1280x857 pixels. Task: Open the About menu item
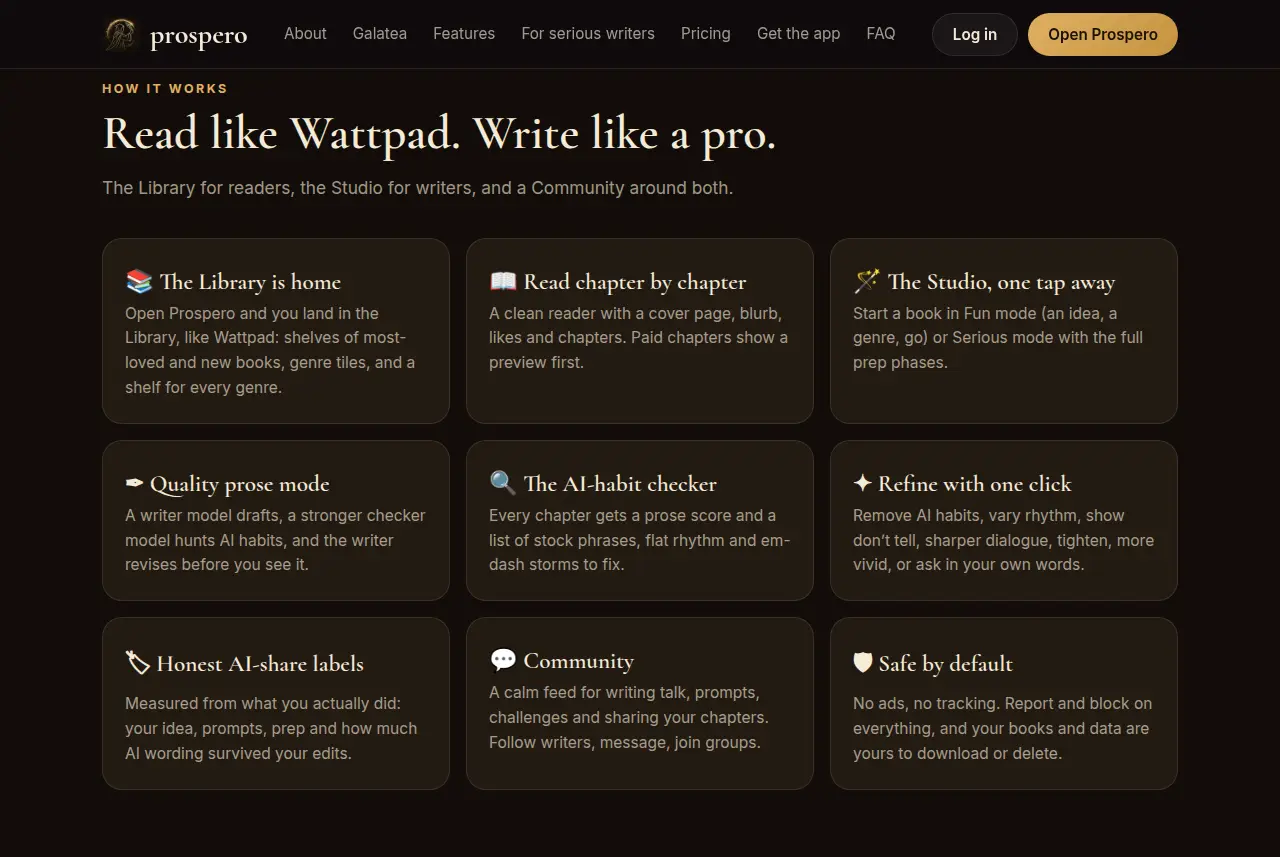pyautogui.click(x=305, y=34)
